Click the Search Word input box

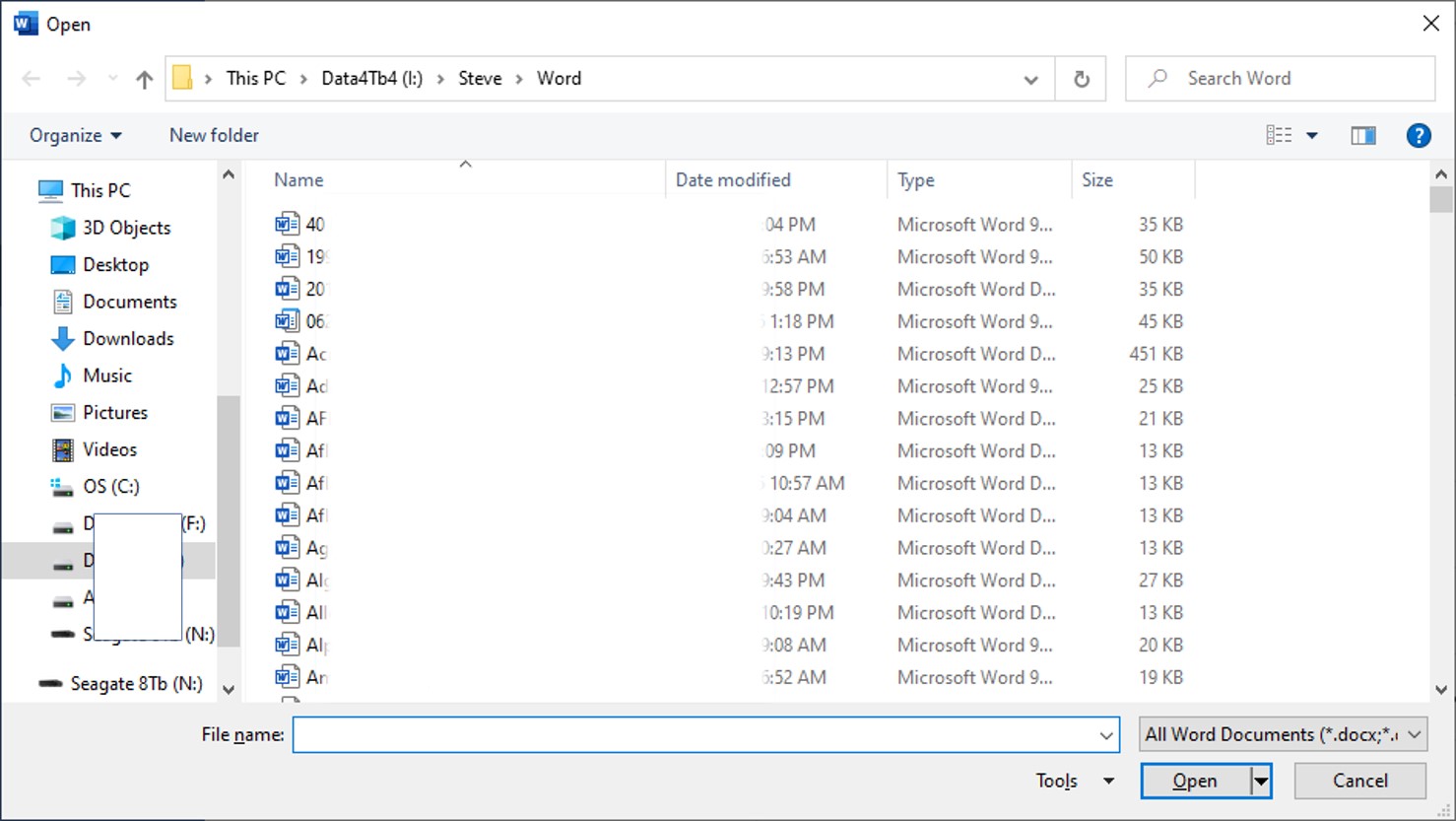click(x=1280, y=78)
